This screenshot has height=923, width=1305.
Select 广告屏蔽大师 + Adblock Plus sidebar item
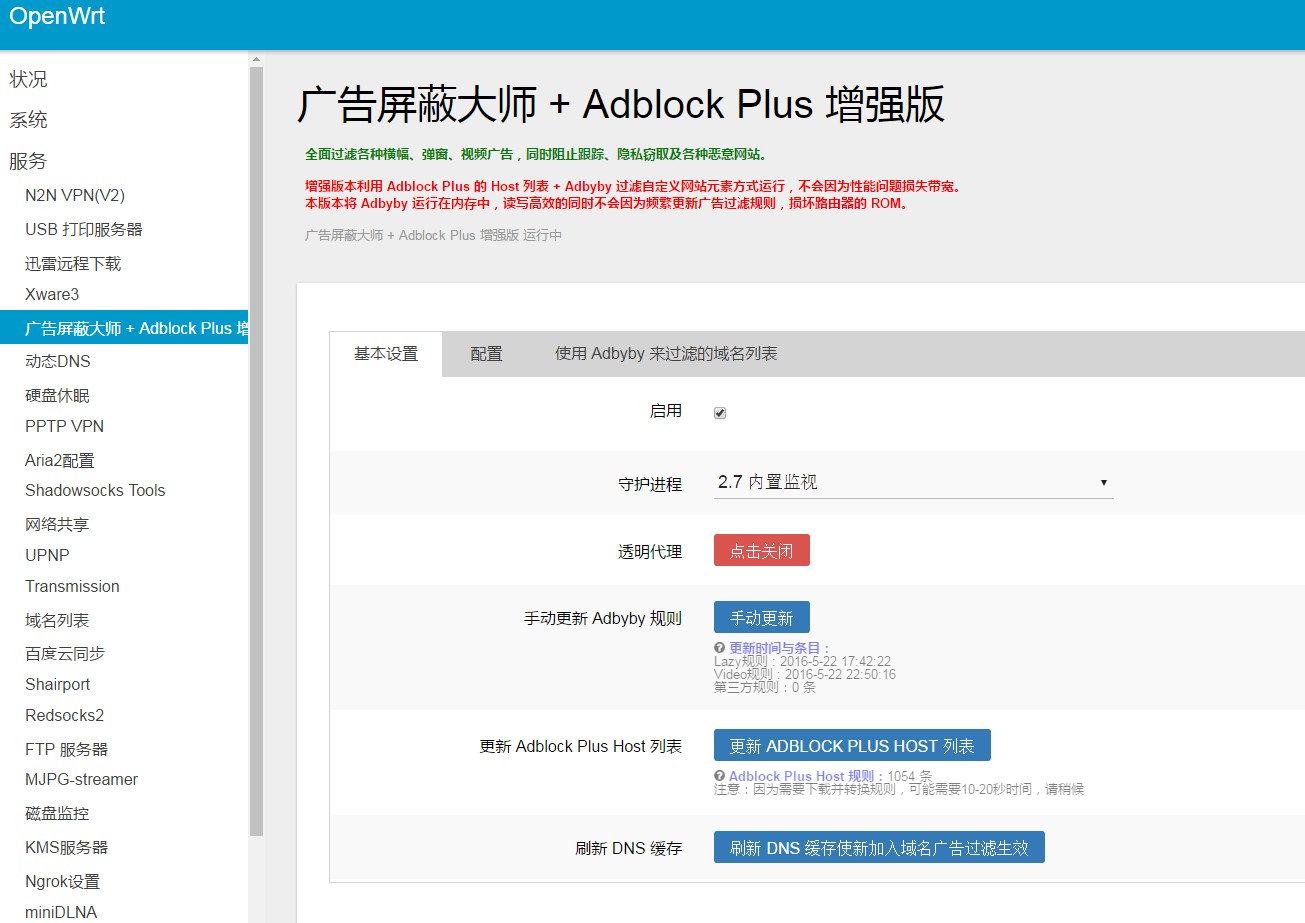pos(124,328)
